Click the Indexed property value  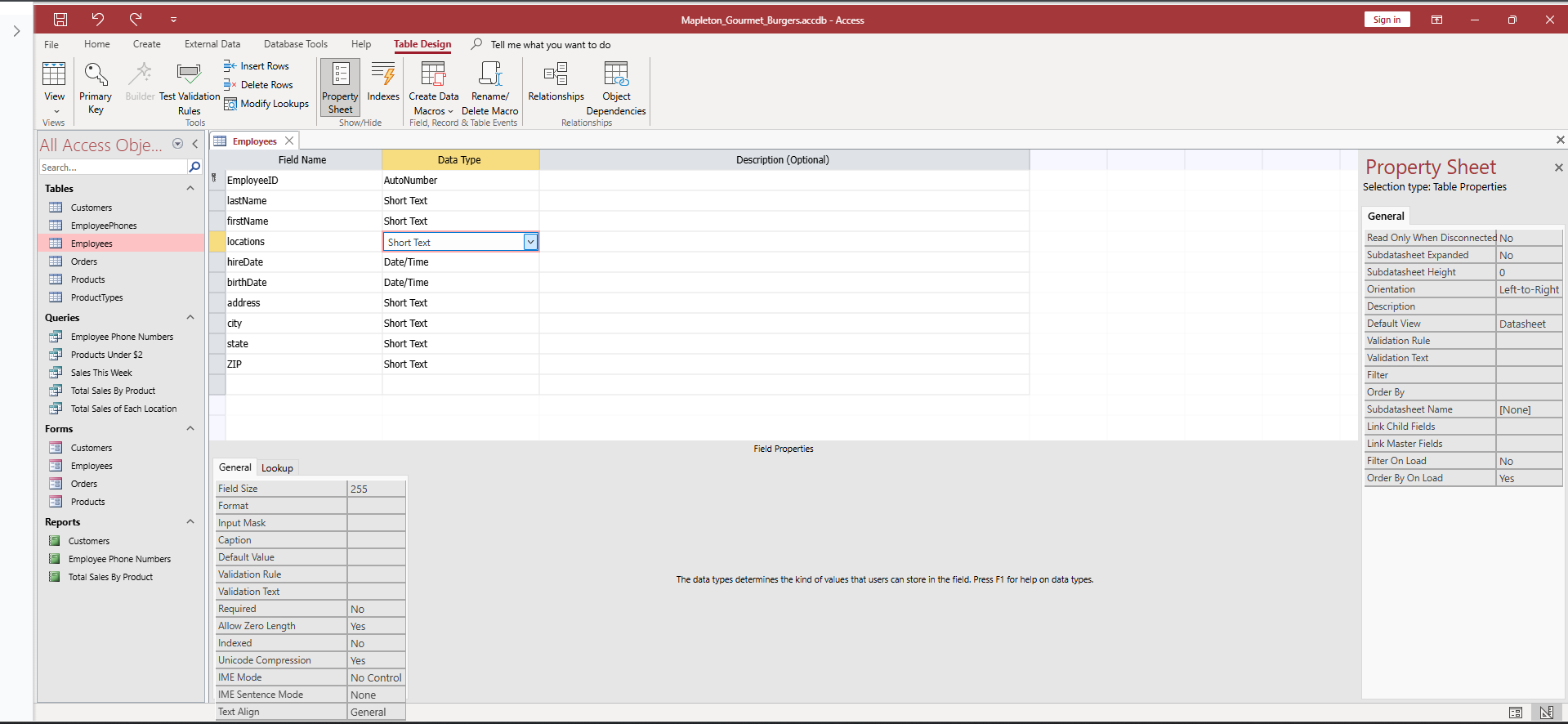tap(377, 643)
